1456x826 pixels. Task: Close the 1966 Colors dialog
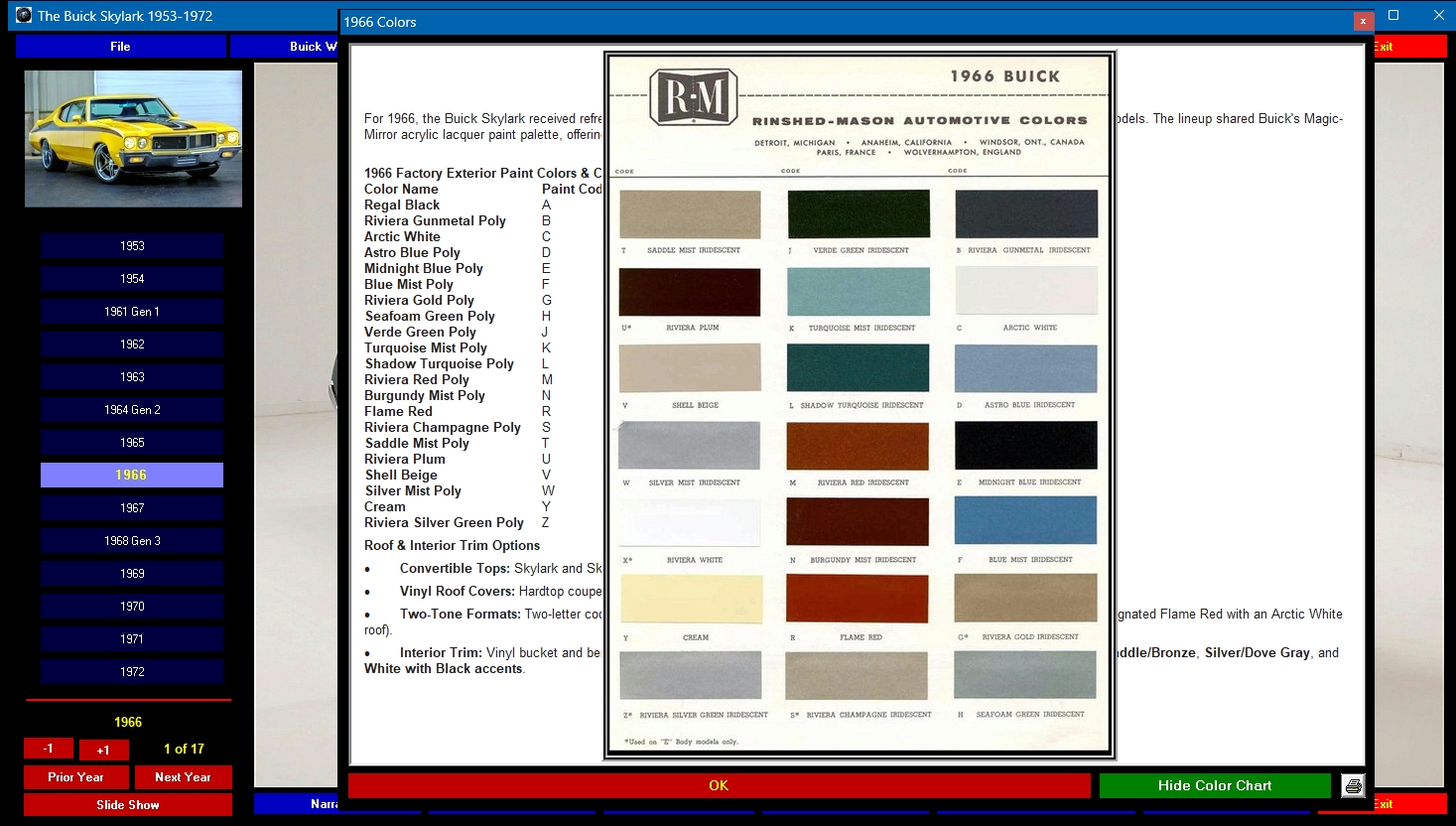coord(1363,21)
